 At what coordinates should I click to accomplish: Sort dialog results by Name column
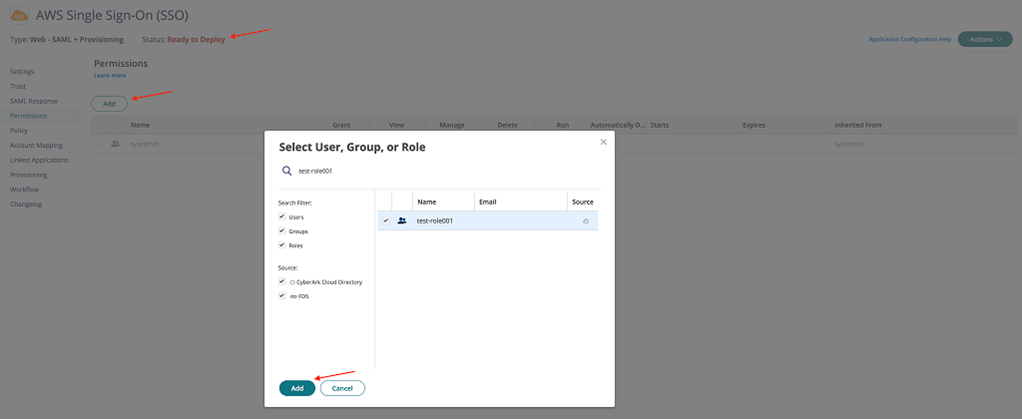(x=443, y=202)
